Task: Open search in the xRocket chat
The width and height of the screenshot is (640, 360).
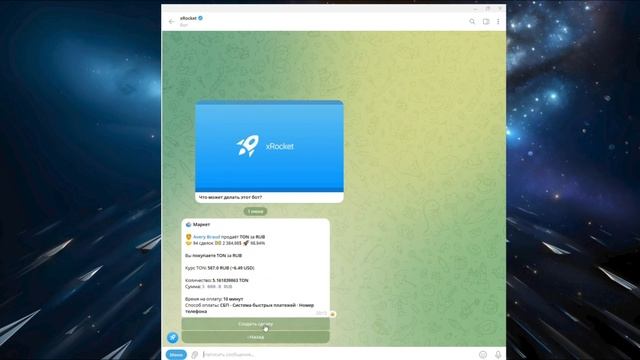Action: (472, 22)
